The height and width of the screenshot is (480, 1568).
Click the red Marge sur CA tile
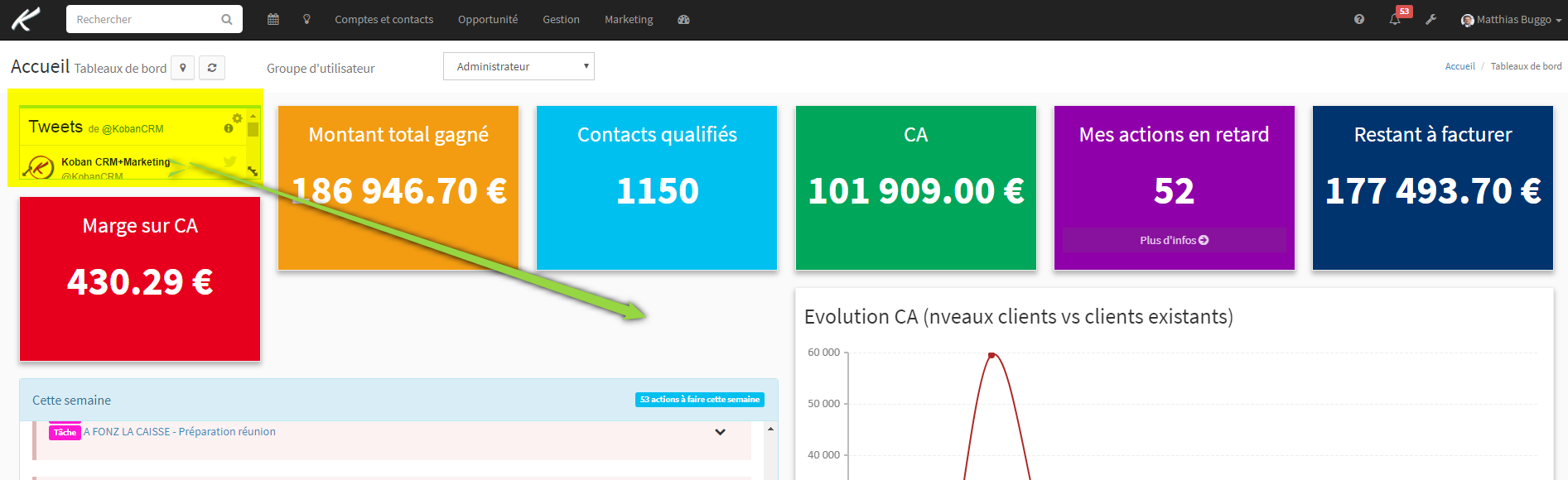pyautogui.click(x=140, y=279)
